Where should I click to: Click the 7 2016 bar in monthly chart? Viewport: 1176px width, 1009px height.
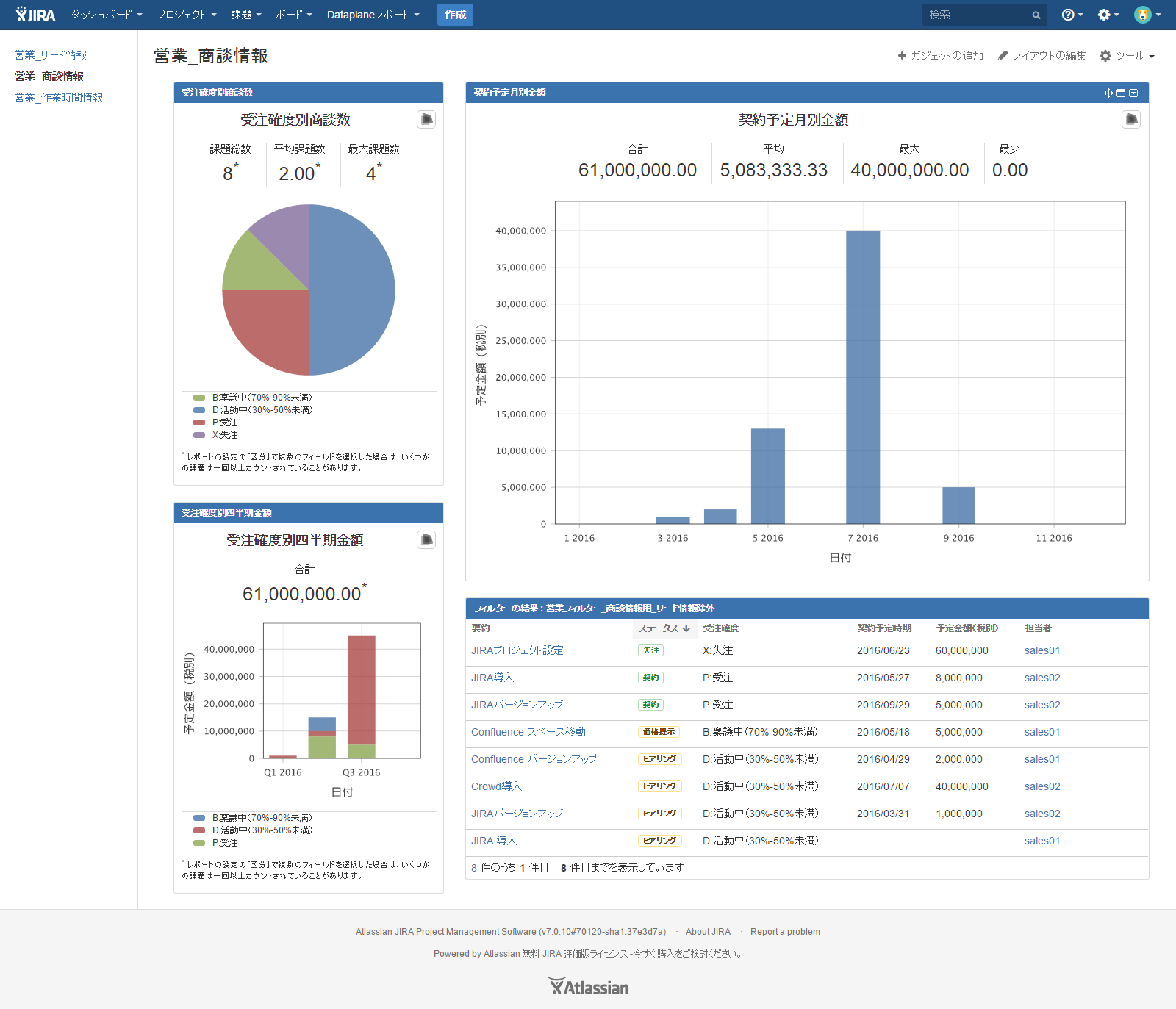(x=863, y=377)
